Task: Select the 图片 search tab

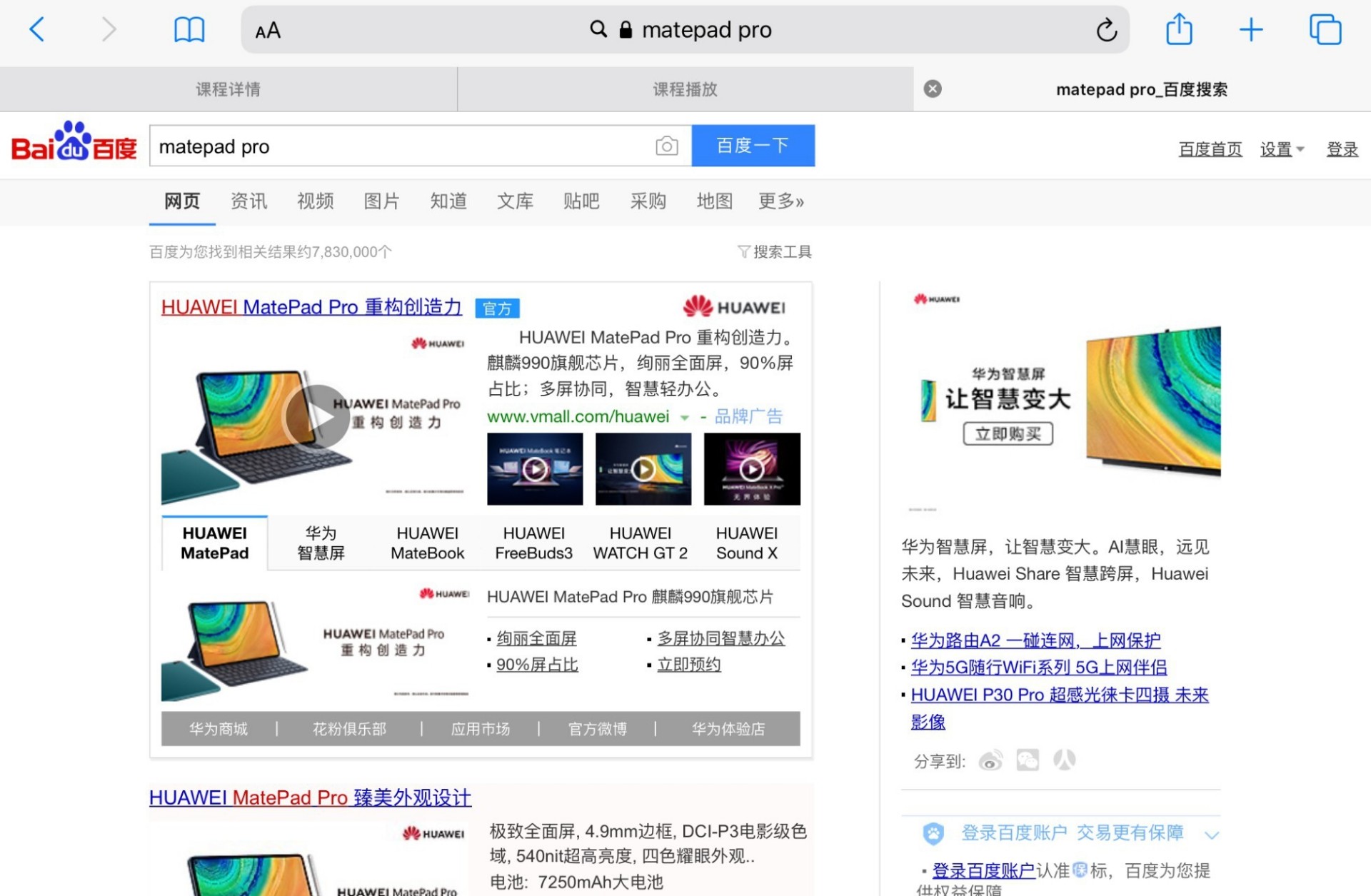Action: pyautogui.click(x=381, y=201)
